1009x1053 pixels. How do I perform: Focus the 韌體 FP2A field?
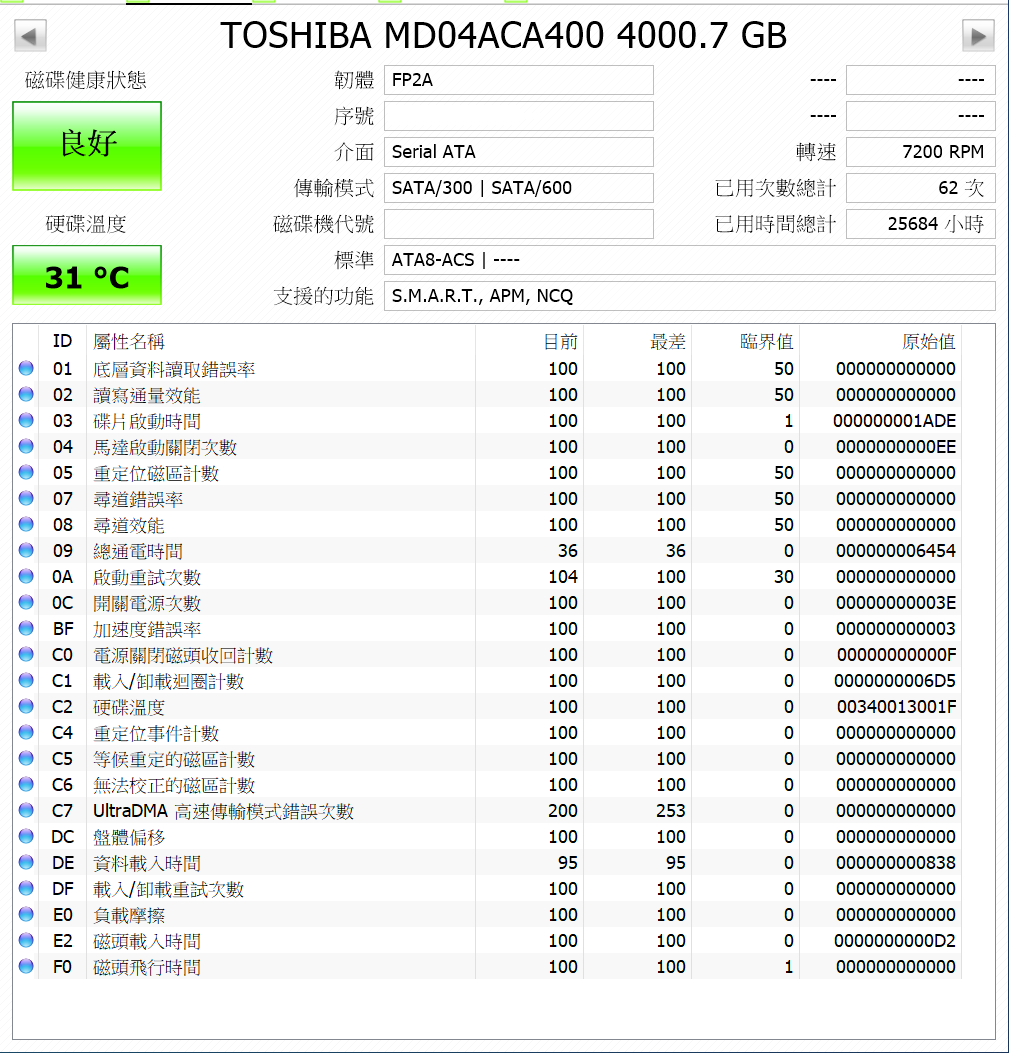[x=519, y=80]
